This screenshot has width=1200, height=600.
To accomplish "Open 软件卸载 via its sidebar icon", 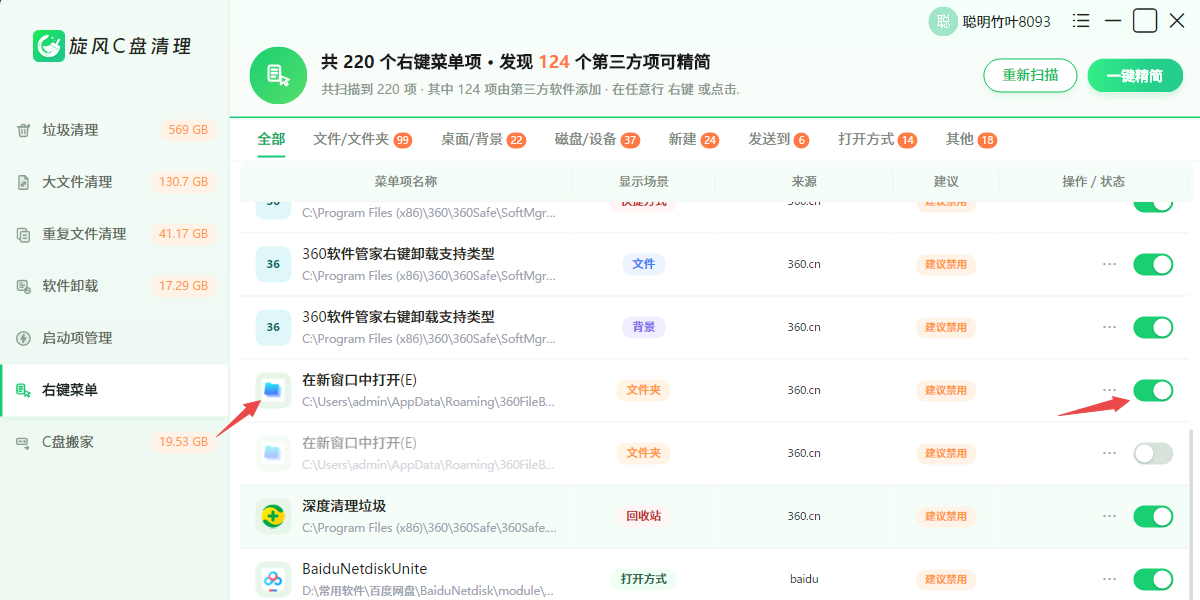I will coord(23,286).
